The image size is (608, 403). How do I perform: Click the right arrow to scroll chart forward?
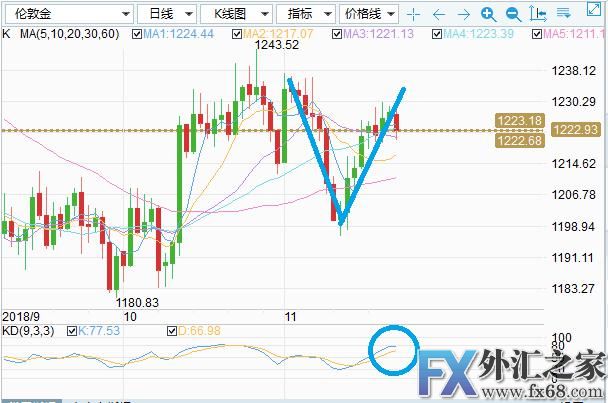(462, 14)
